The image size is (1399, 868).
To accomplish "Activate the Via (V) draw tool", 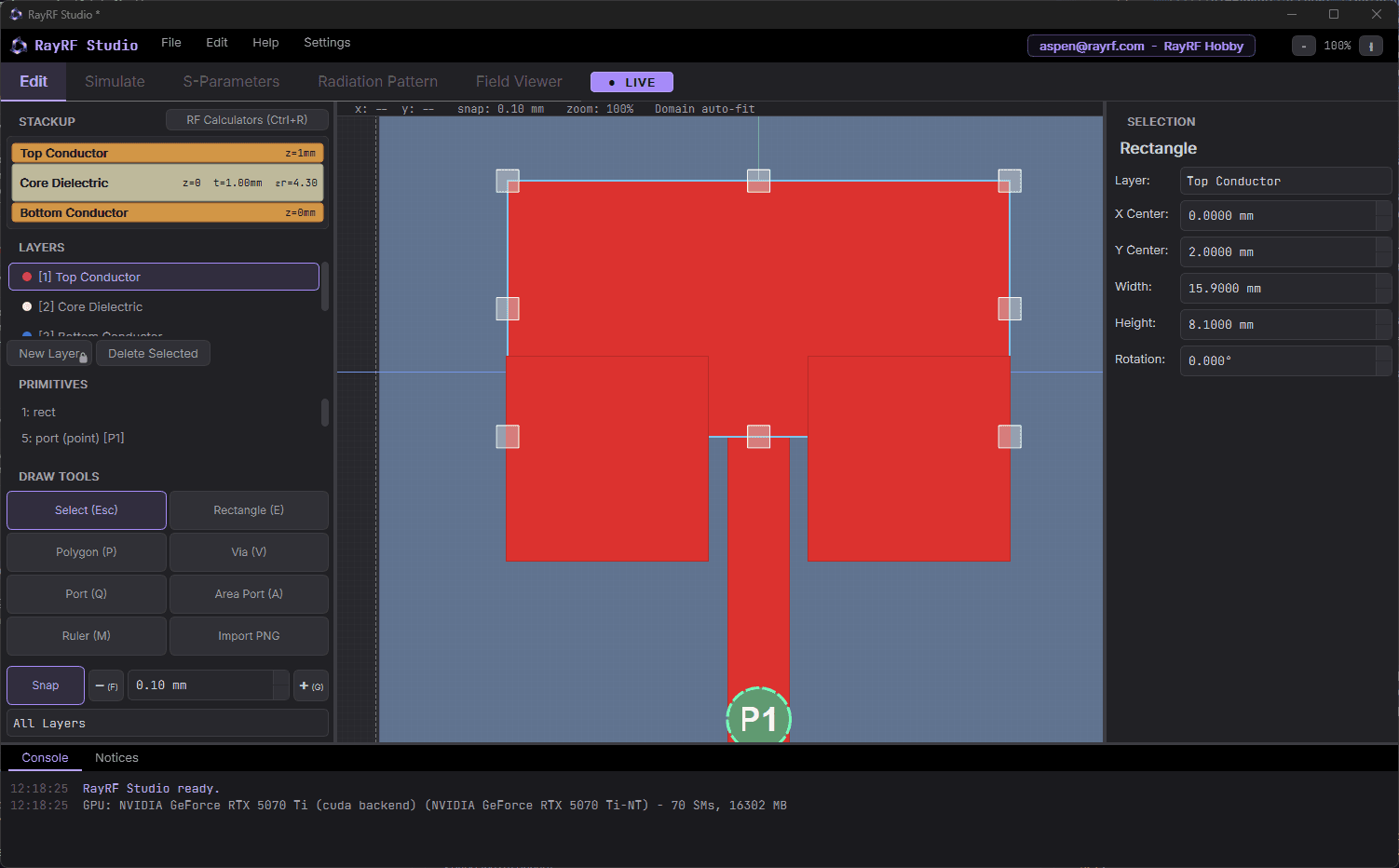I will click(249, 552).
